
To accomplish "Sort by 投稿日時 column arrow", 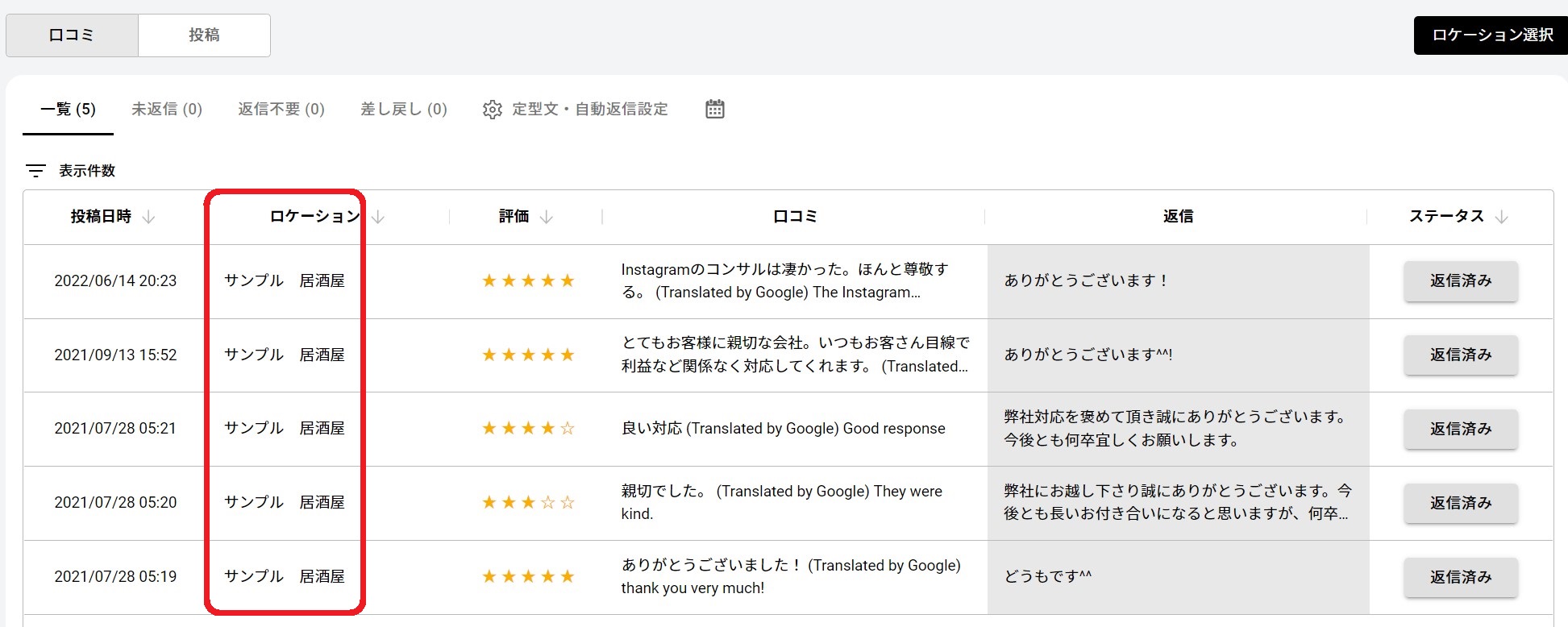I will [148, 217].
